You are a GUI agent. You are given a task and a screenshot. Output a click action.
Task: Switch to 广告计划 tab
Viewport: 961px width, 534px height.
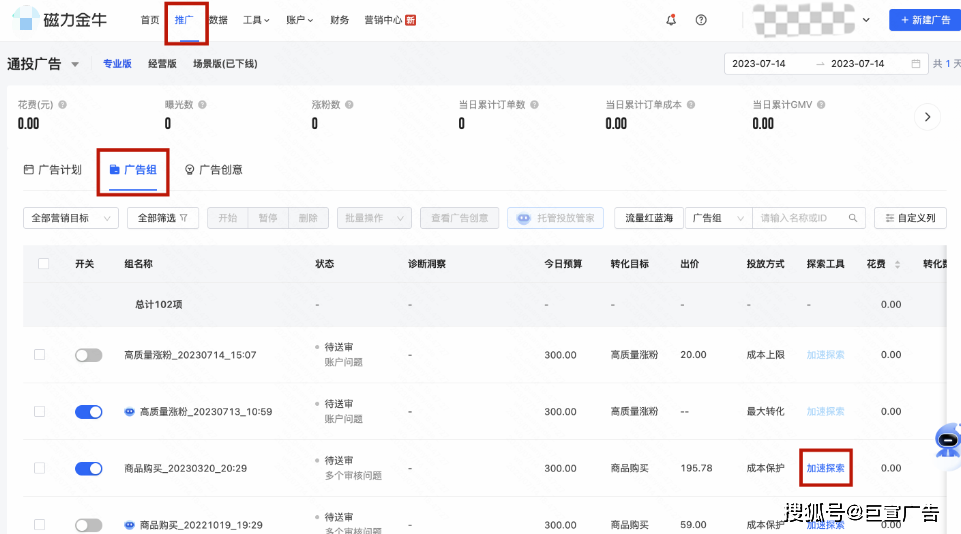(53, 170)
